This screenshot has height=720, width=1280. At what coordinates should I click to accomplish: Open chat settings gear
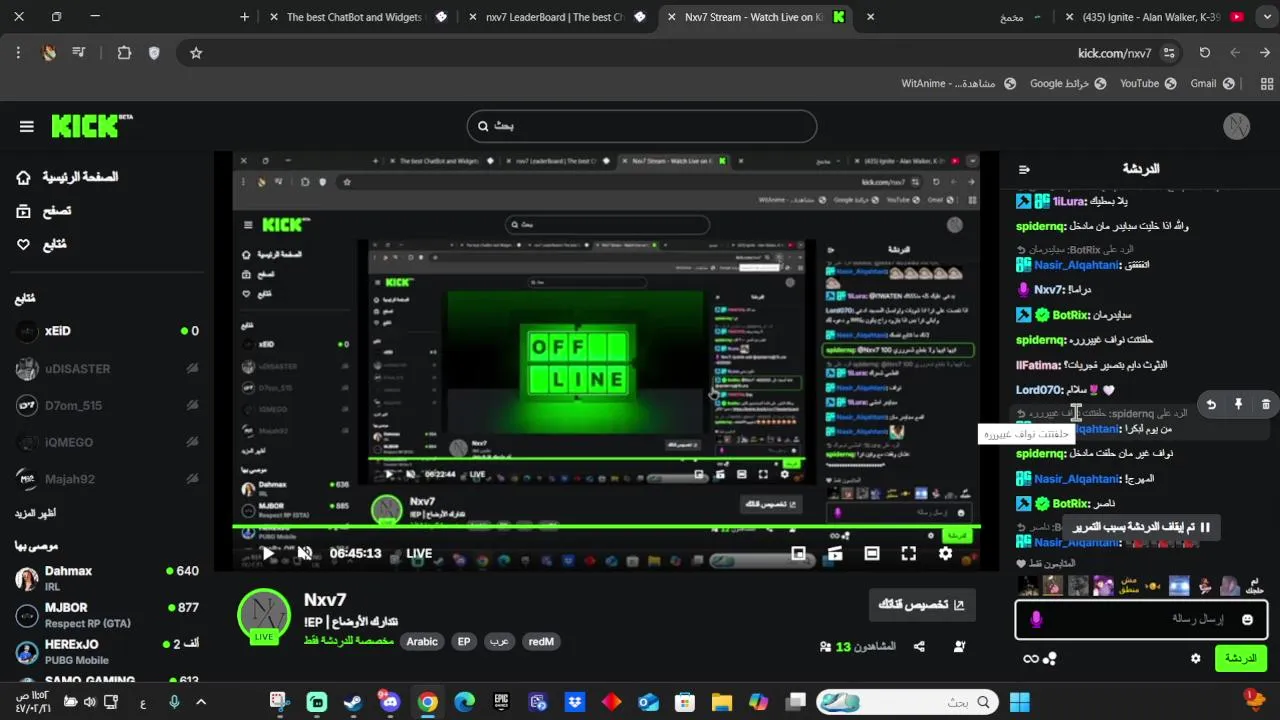[x=1195, y=659]
